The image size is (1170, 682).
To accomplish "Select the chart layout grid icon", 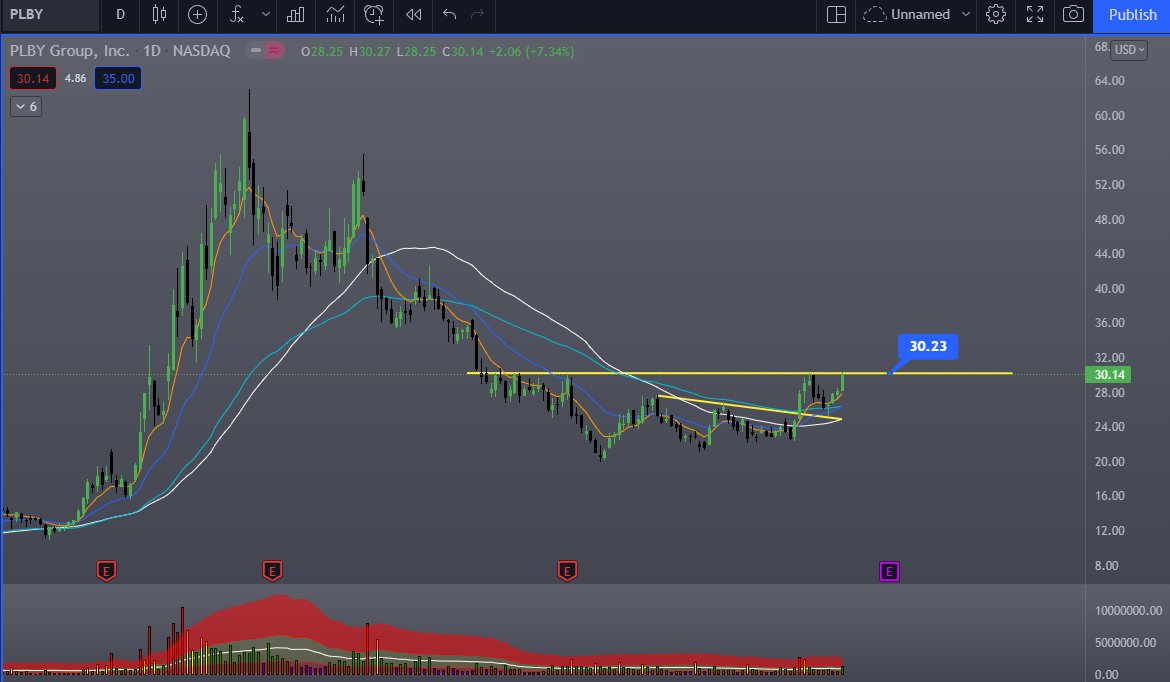I will click(x=836, y=15).
